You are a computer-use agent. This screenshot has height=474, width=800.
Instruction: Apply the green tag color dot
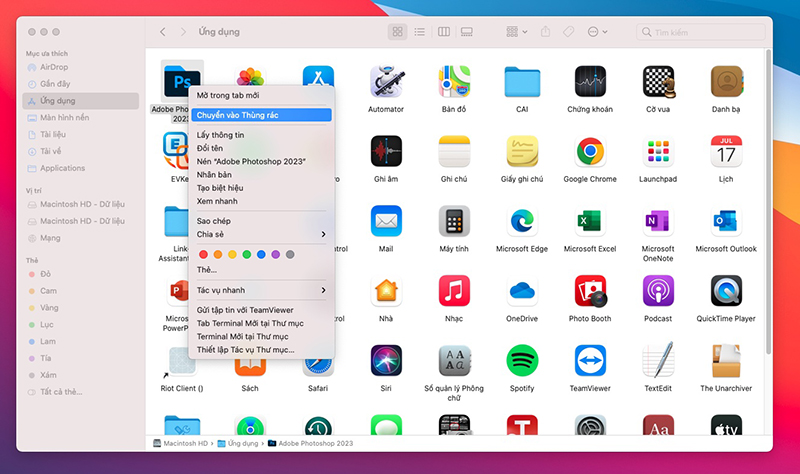246,254
